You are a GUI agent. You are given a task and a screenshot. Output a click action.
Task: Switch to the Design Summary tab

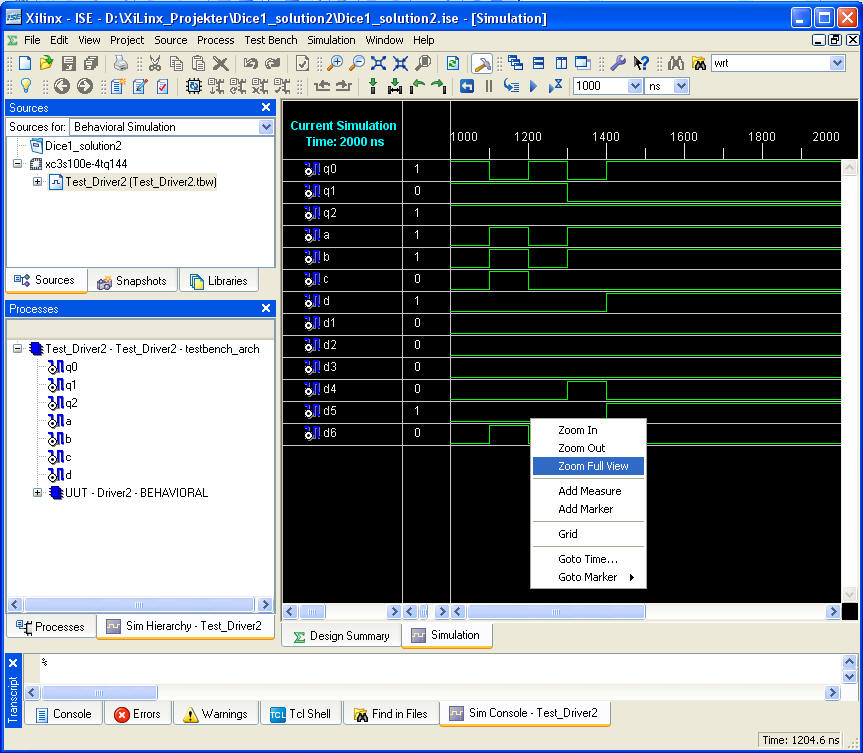click(341, 636)
